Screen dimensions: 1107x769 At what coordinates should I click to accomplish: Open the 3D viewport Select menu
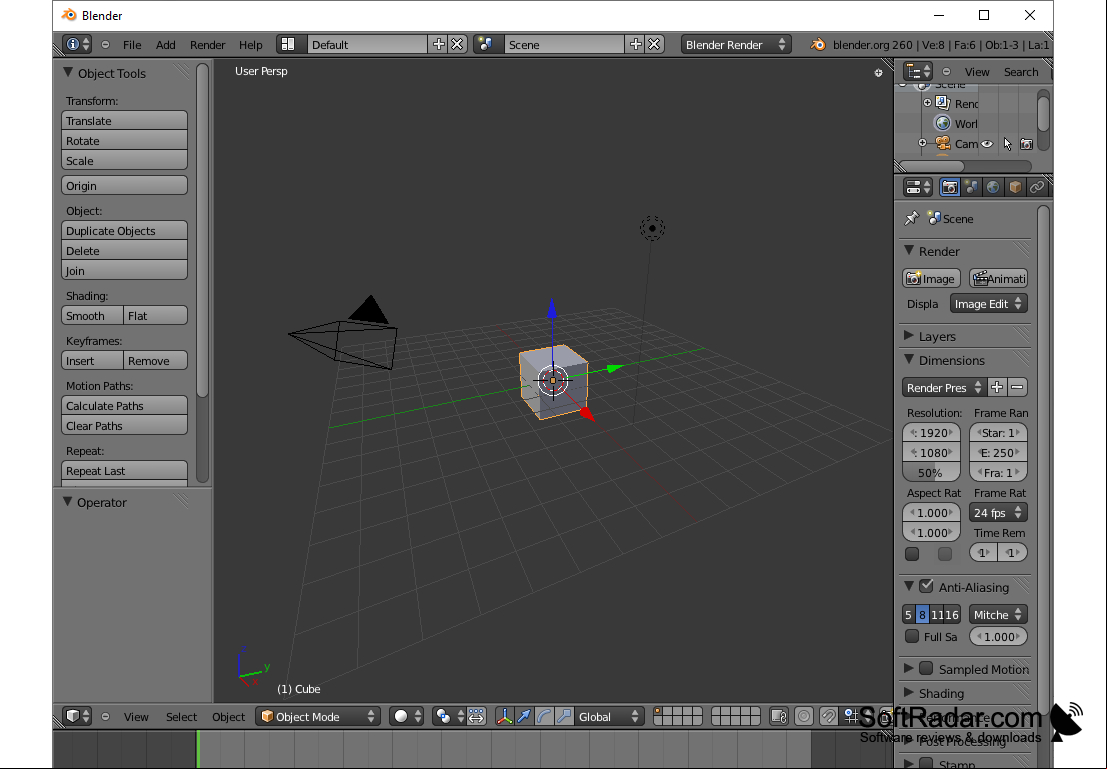(x=181, y=716)
